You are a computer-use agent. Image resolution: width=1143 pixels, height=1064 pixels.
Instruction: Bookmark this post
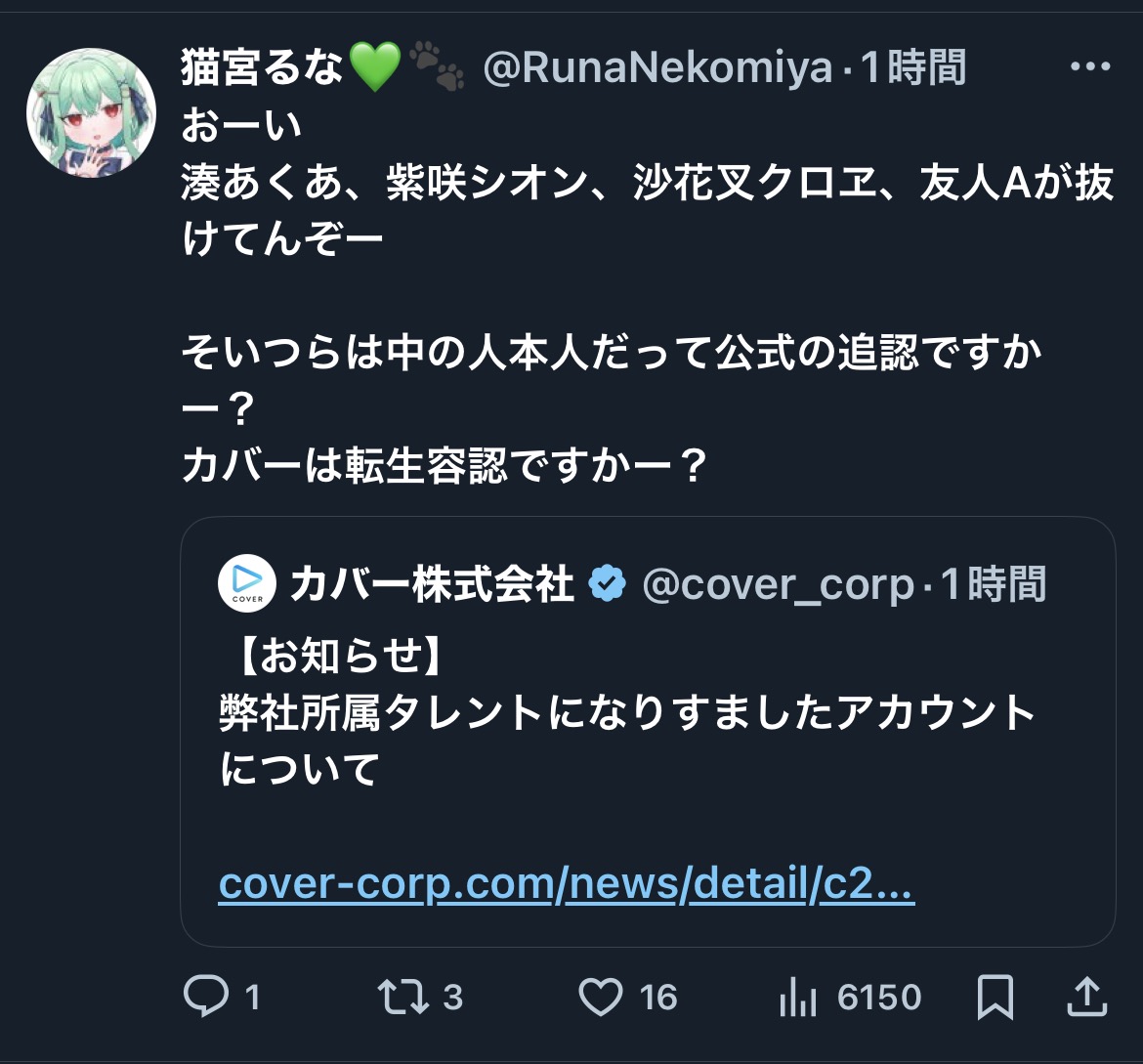point(995,997)
